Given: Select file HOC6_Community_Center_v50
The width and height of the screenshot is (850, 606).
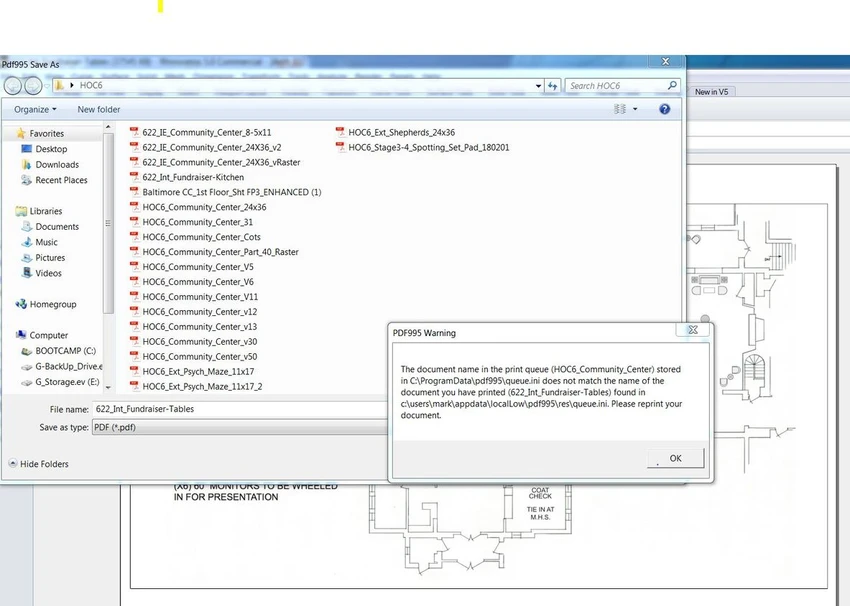Looking at the screenshot, I should point(199,357).
